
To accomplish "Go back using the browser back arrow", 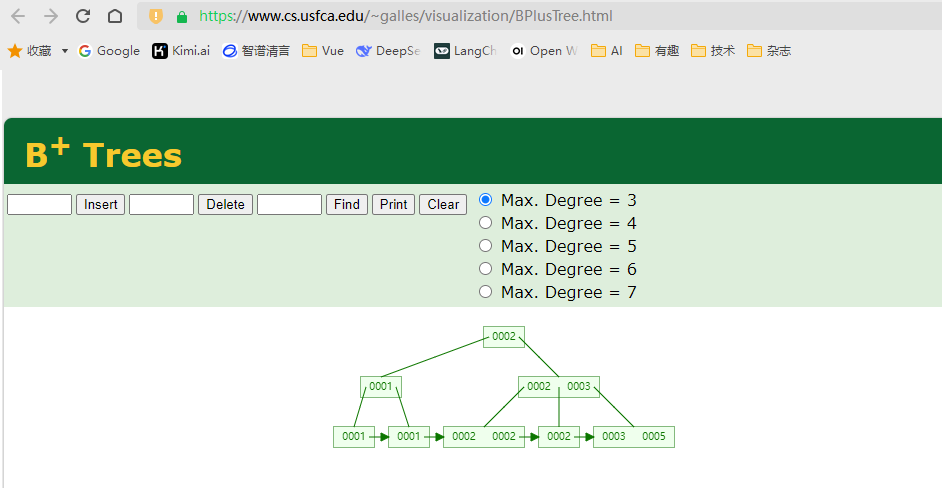I will point(18,16).
